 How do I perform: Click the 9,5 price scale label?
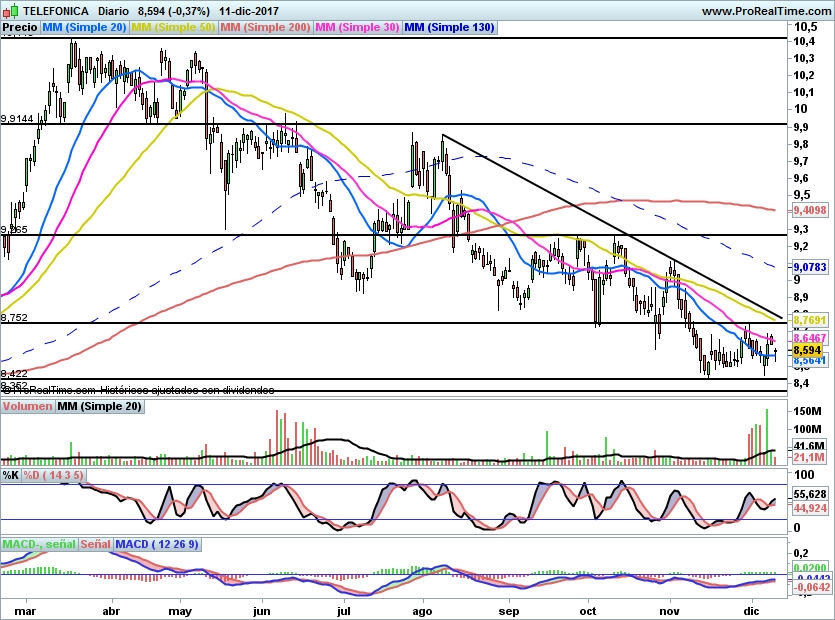pyautogui.click(x=801, y=194)
